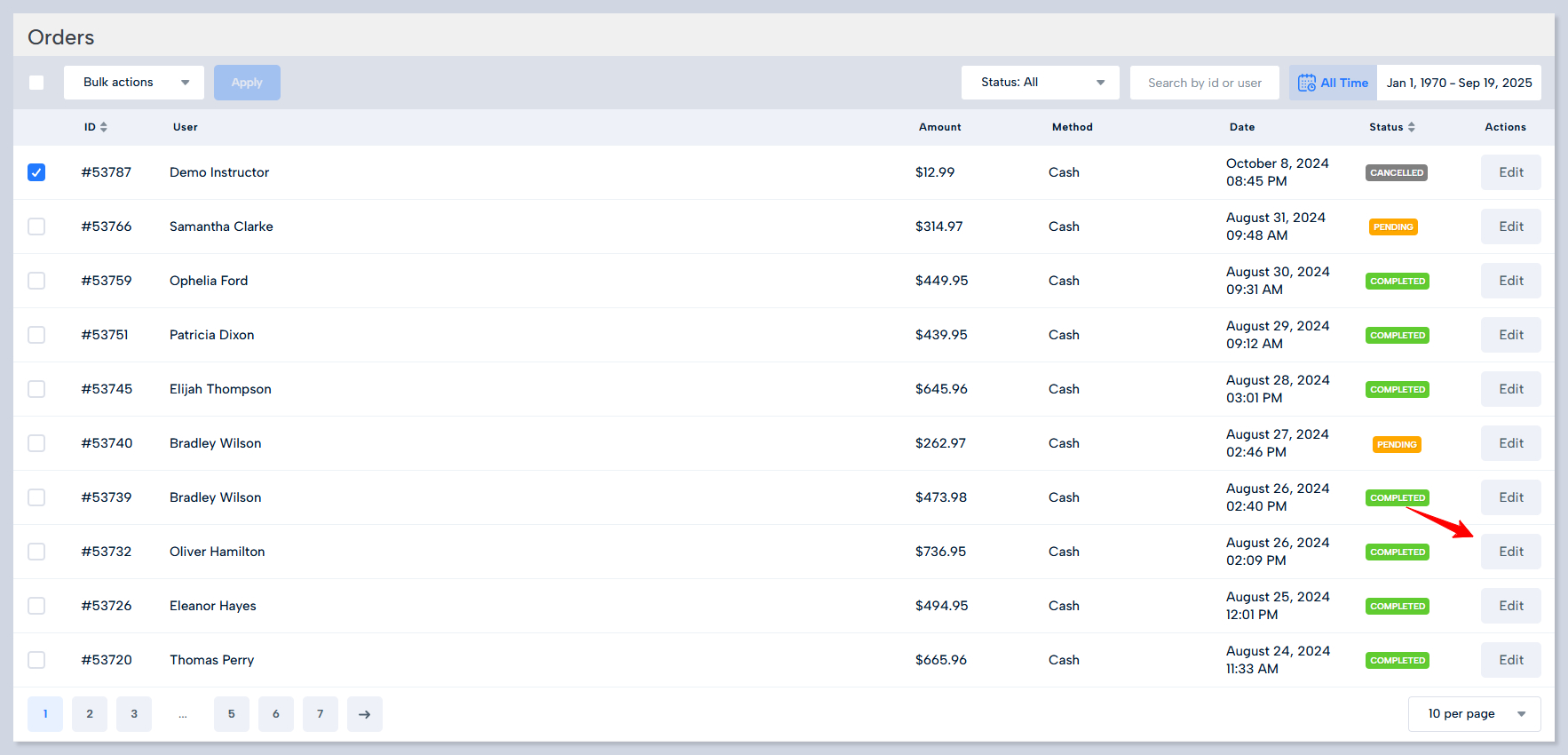Click PENDING badge for Samantha Clarke's order
Image resolution: width=1568 pixels, height=755 pixels.
[1392, 227]
